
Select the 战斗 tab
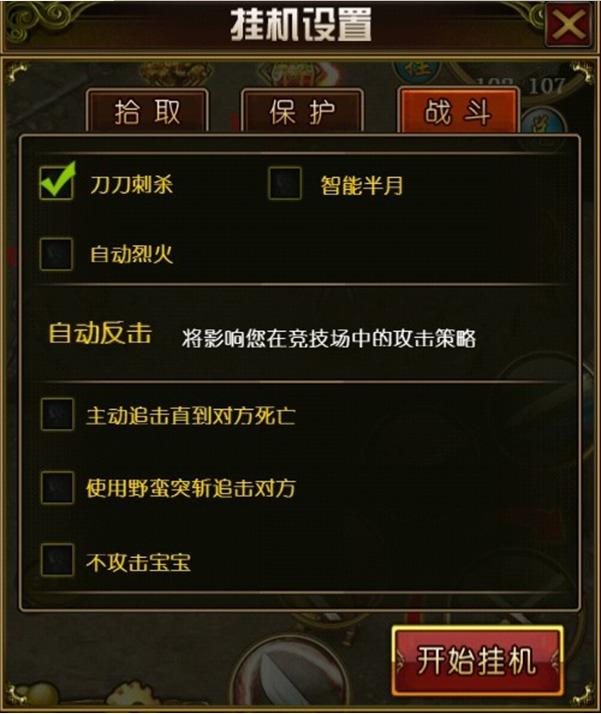(458, 111)
